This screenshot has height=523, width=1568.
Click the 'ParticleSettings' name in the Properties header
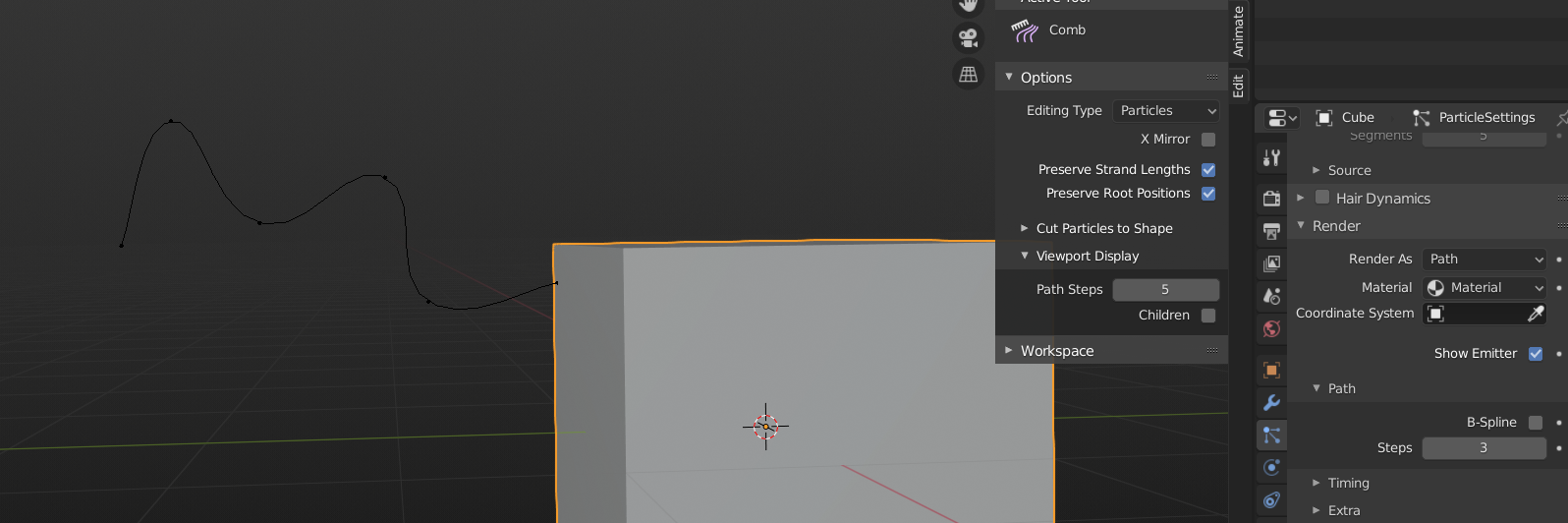click(x=1486, y=117)
